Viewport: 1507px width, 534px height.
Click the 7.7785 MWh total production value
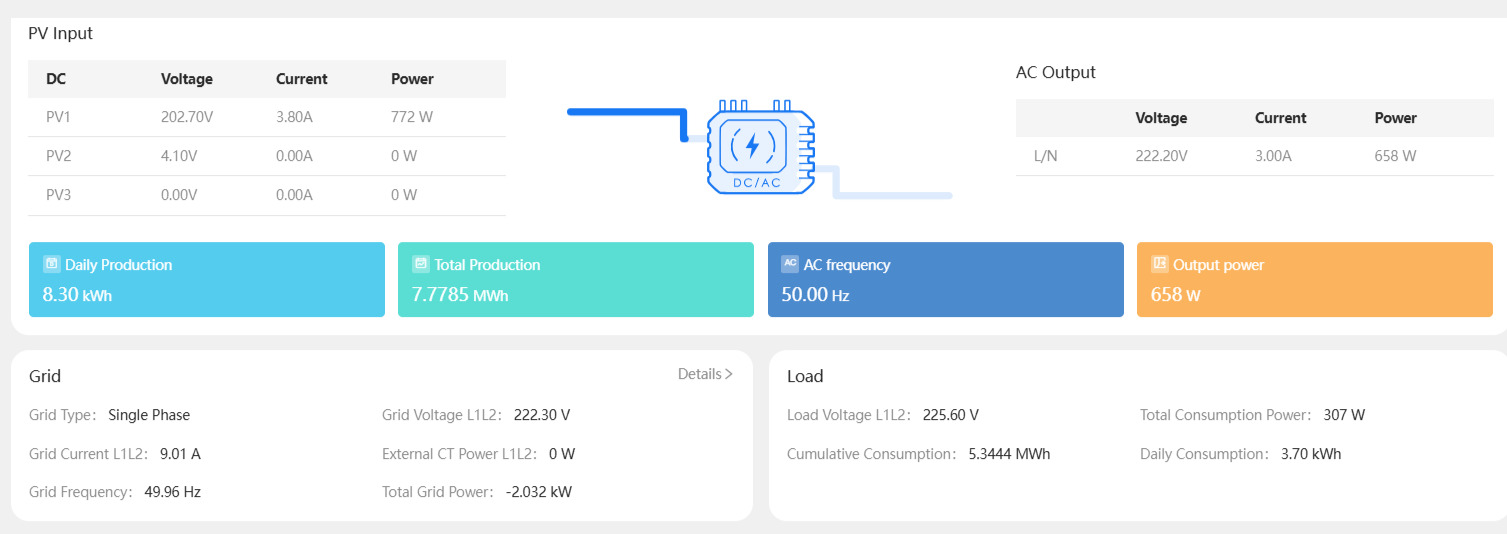click(x=460, y=295)
